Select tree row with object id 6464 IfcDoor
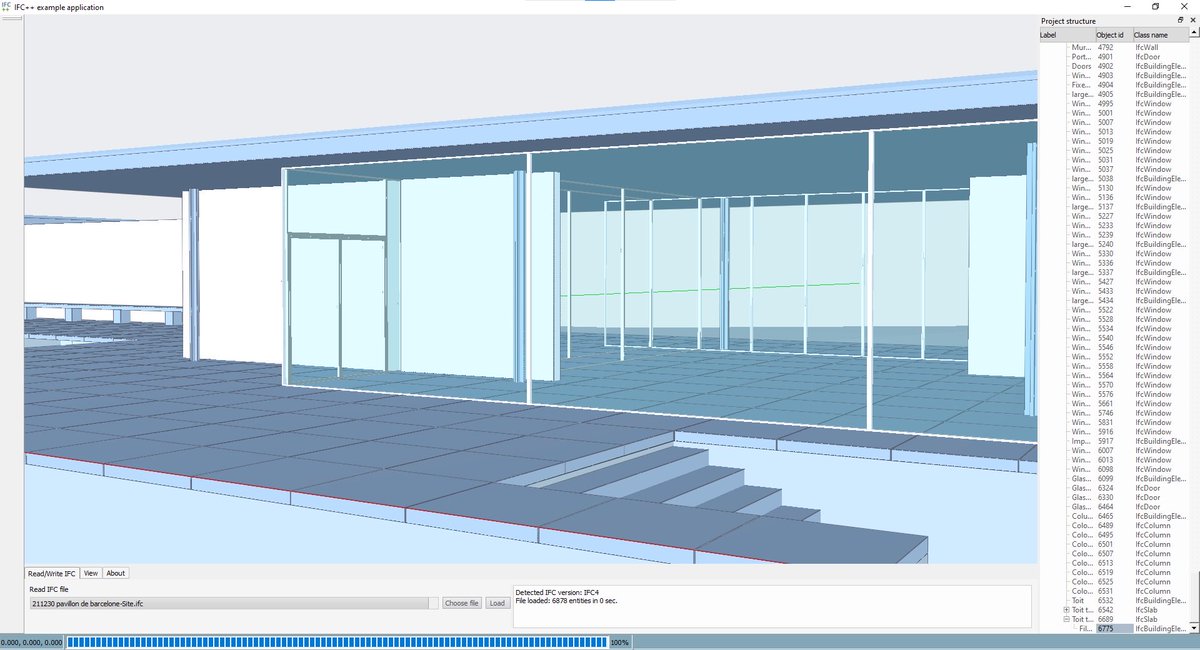 pos(1114,506)
